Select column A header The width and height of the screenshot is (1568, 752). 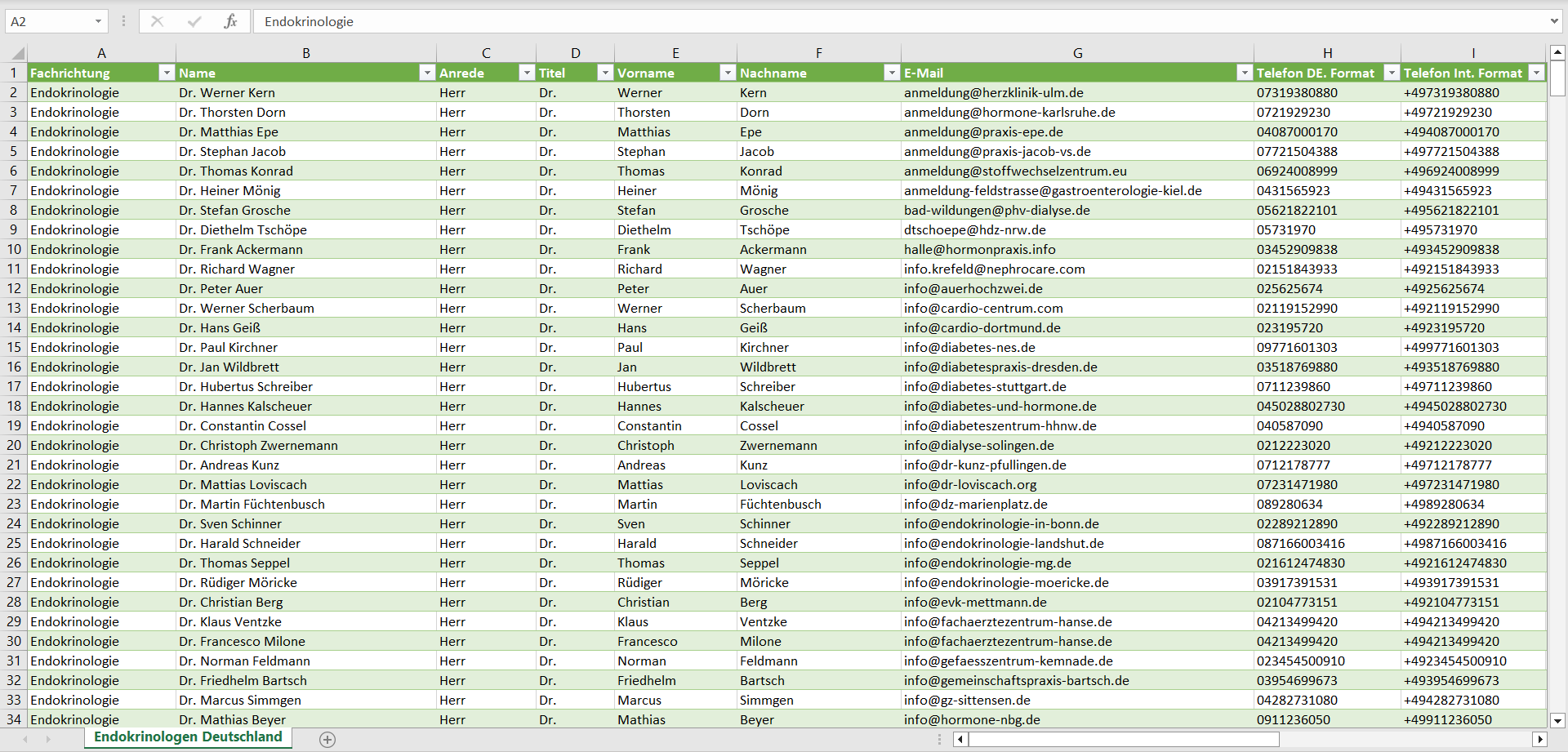(101, 53)
